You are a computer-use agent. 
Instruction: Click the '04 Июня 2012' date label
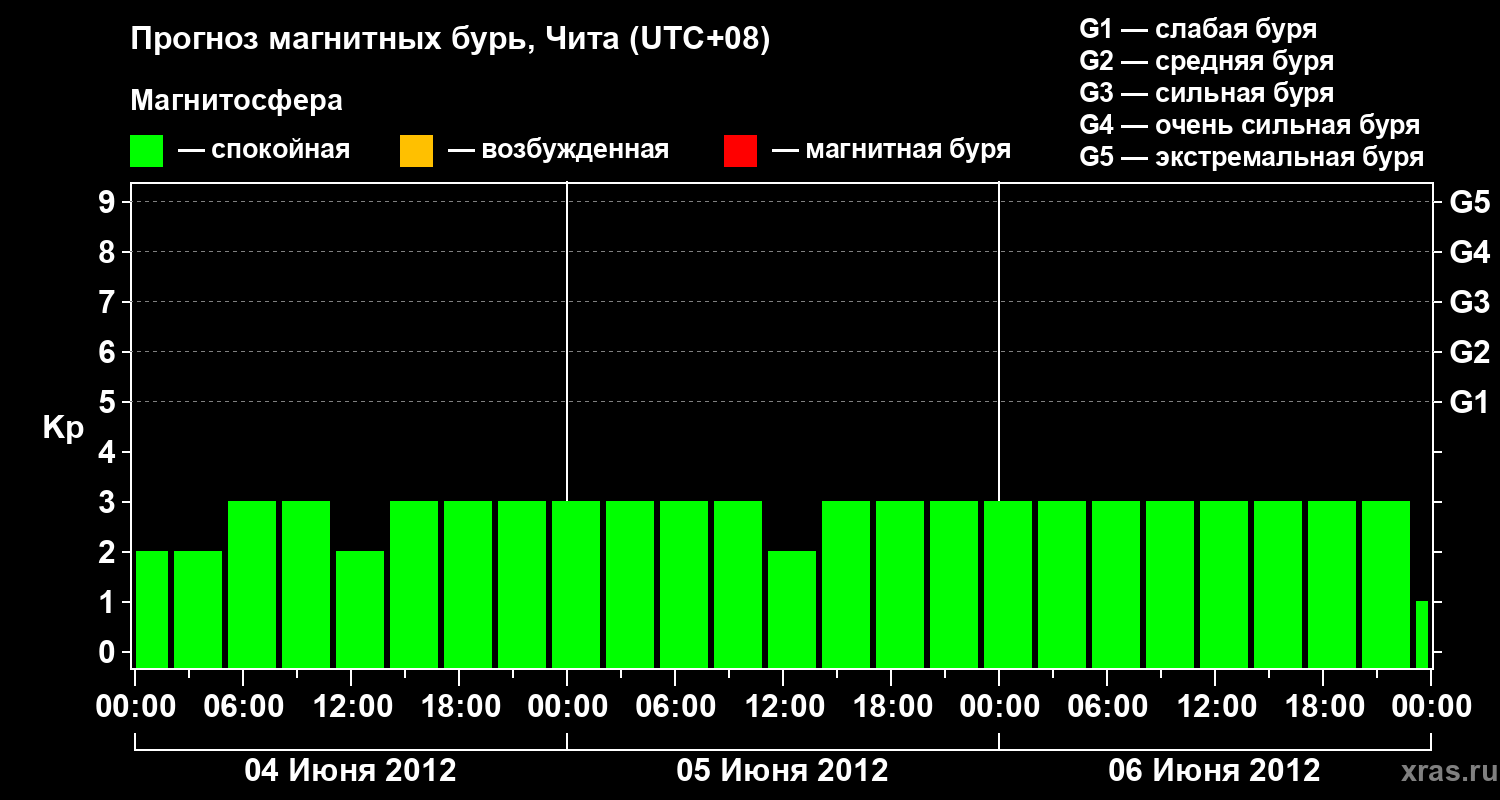(351, 771)
